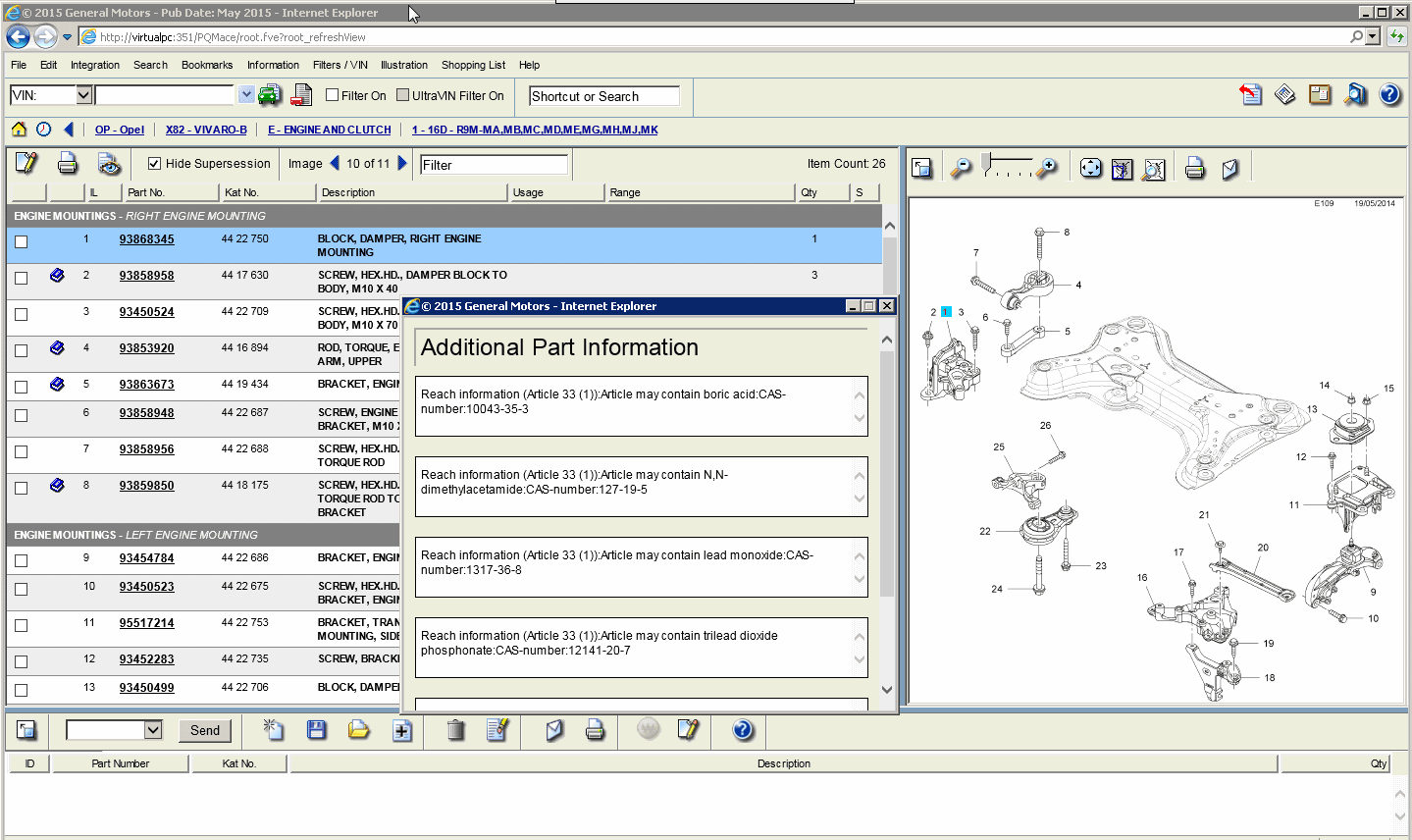Click the trash icon in shopping list toolbar

point(455,730)
